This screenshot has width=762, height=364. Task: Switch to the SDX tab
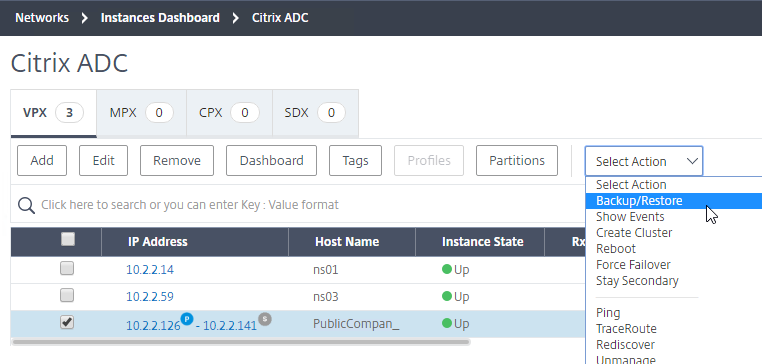pyautogui.click(x=315, y=113)
